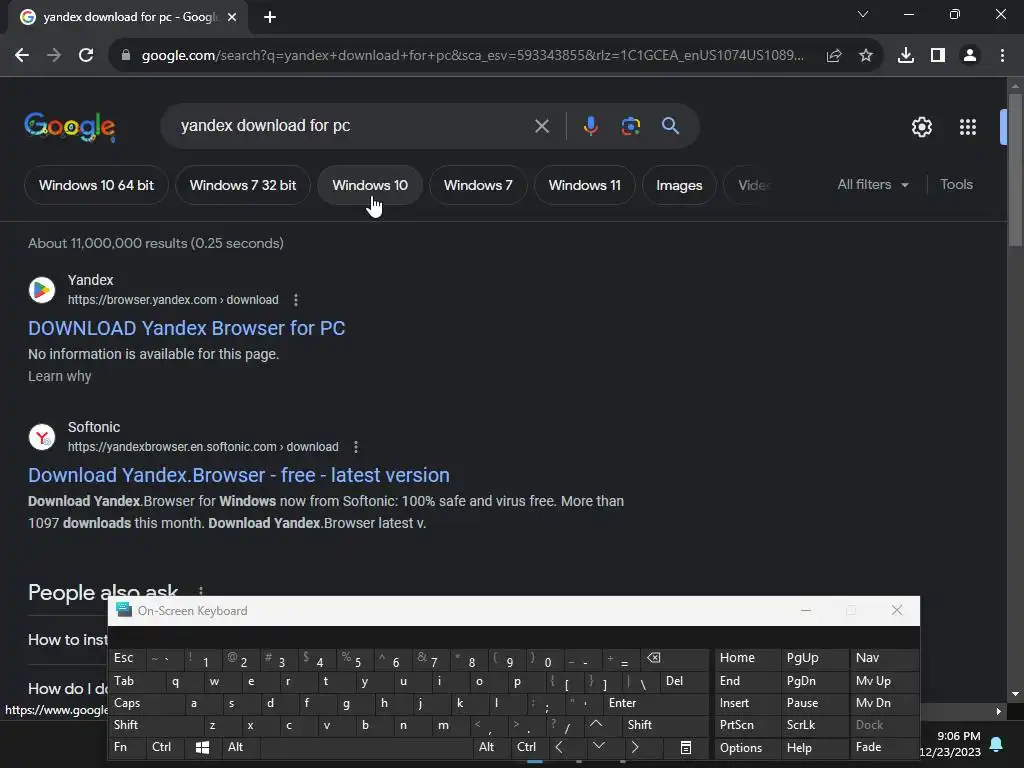The width and height of the screenshot is (1024, 768).
Task: Open DOWNLOAD Yandex Browser for PC link
Action: 187,328
